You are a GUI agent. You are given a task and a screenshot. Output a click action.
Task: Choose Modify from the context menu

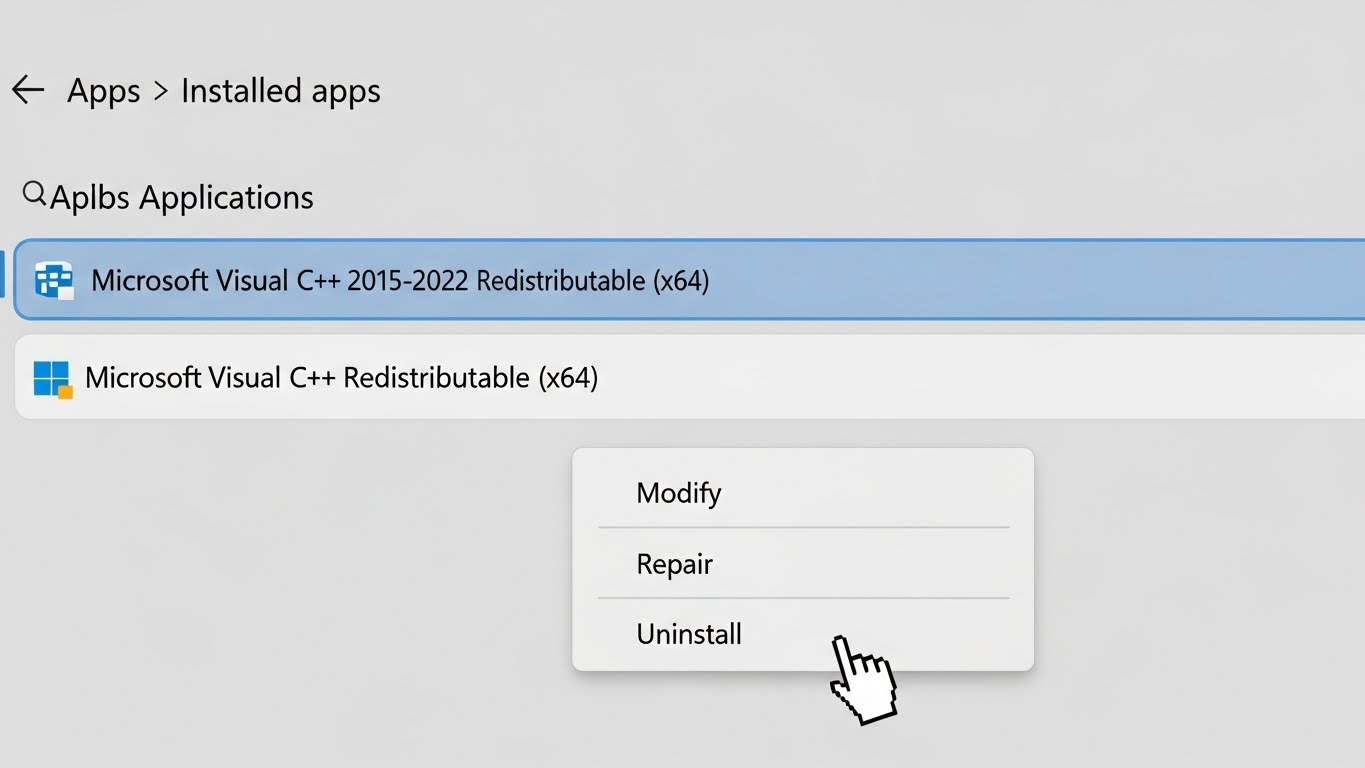pyautogui.click(x=679, y=493)
